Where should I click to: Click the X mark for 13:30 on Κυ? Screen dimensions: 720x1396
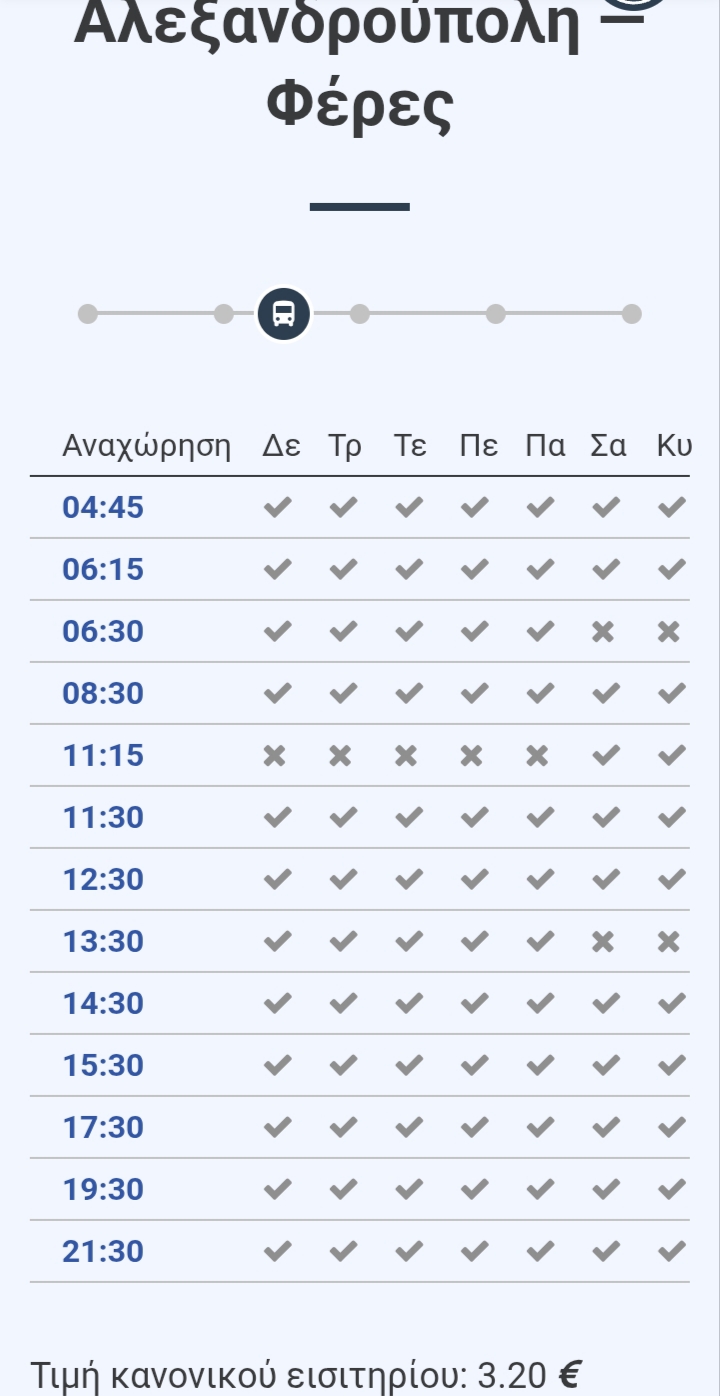[x=669, y=941]
